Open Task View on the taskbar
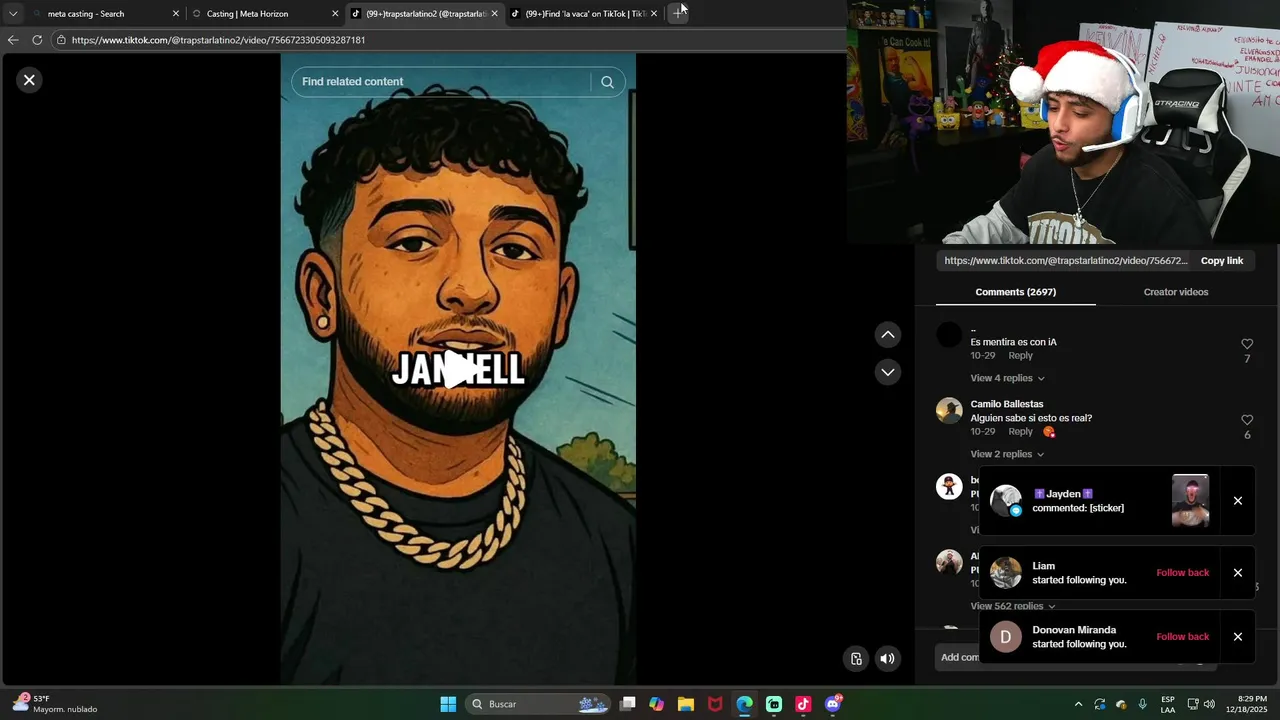1280x720 pixels. pyautogui.click(x=627, y=704)
